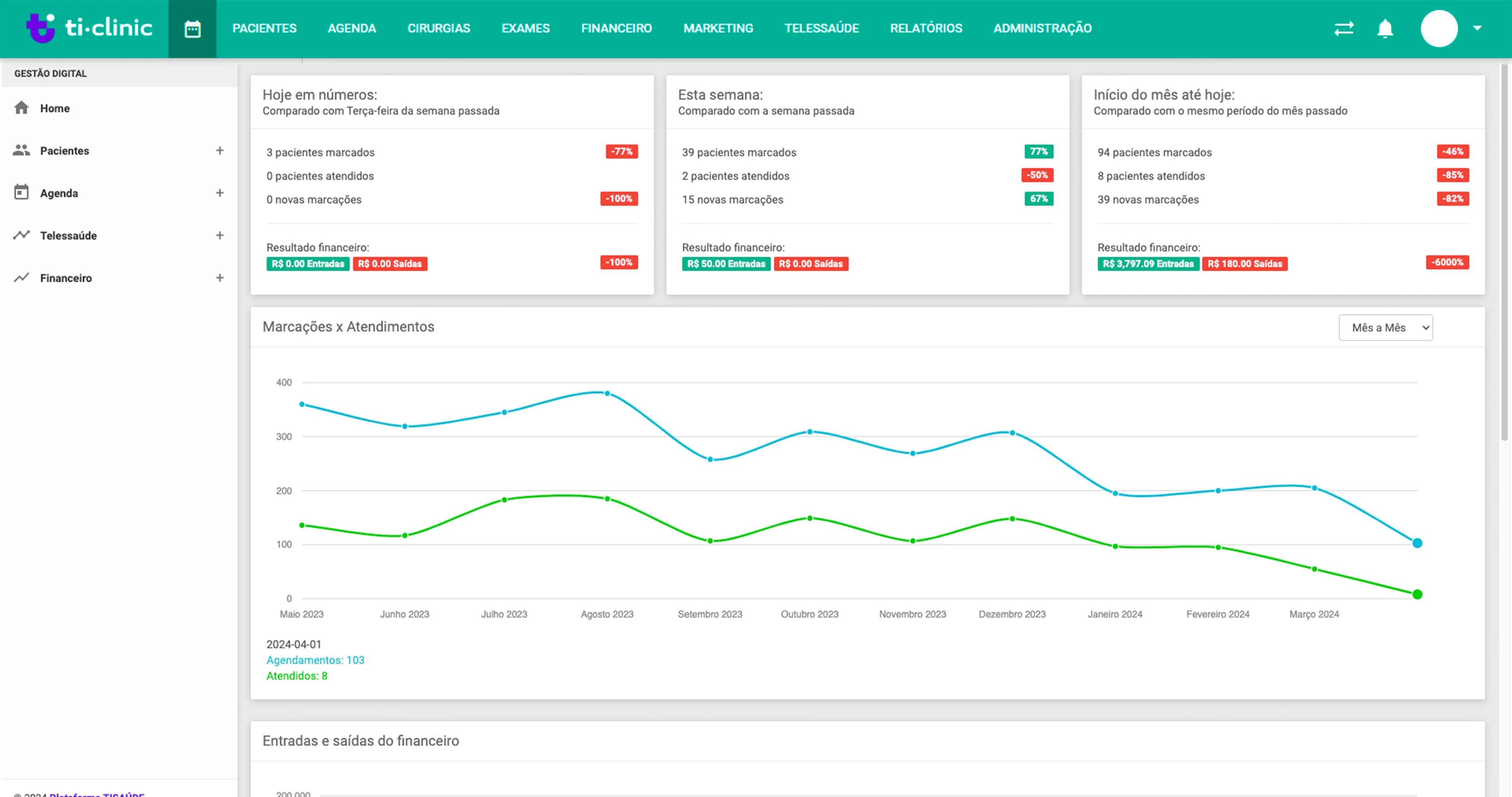Click the -85% atendidos badge
Screen dimensions: 1512x797
click(x=1453, y=175)
